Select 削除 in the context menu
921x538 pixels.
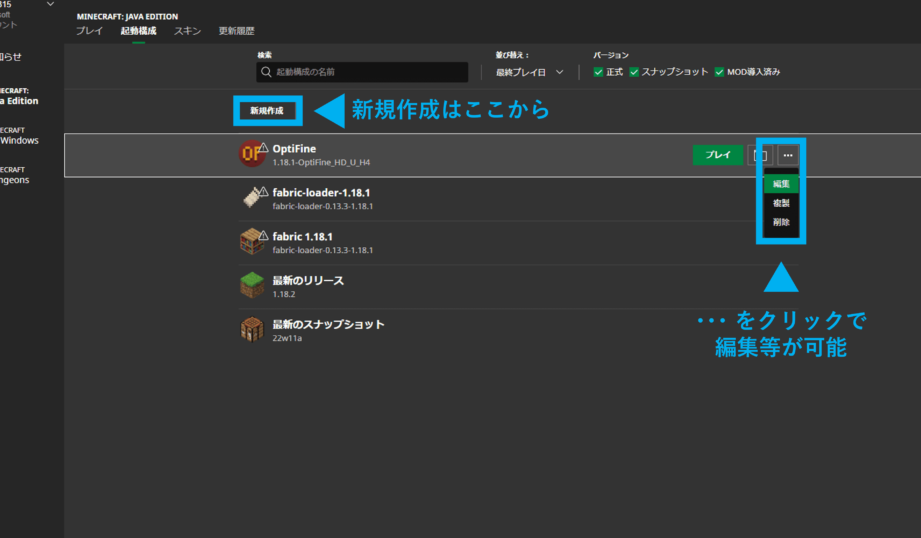781,222
